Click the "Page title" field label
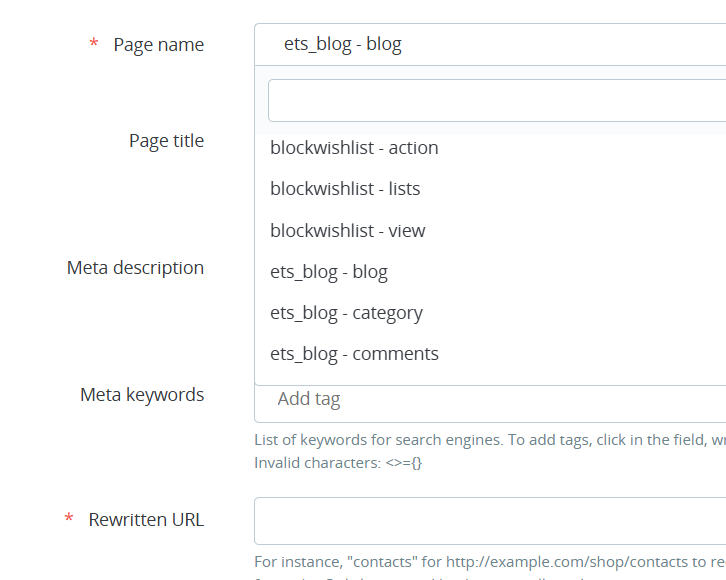 click(166, 141)
